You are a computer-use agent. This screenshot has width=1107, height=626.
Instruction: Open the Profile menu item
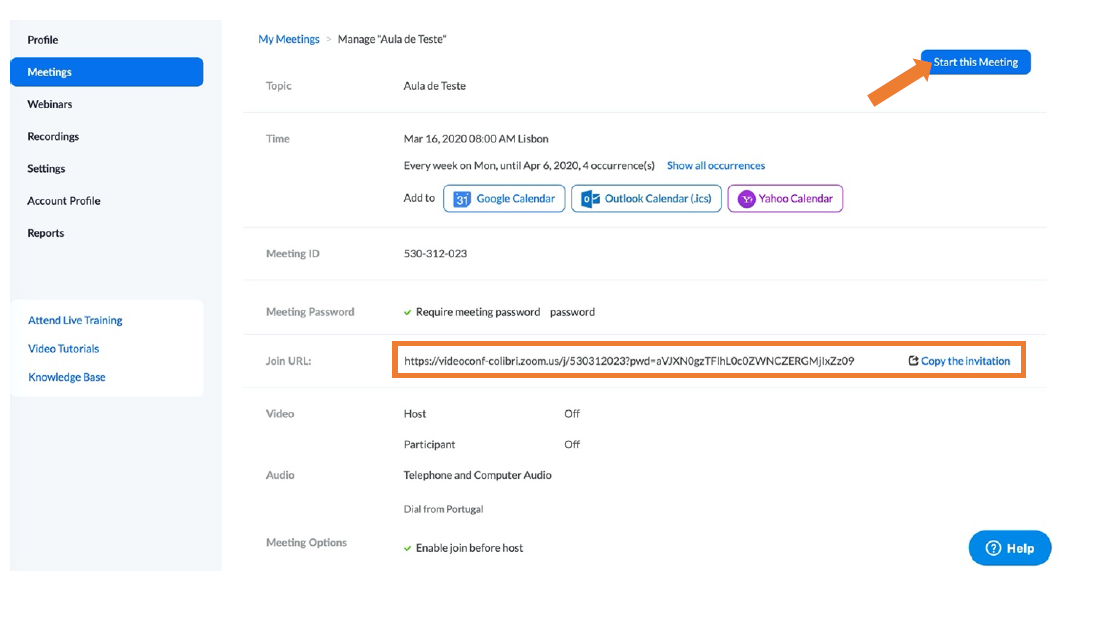pyautogui.click(x=43, y=40)
